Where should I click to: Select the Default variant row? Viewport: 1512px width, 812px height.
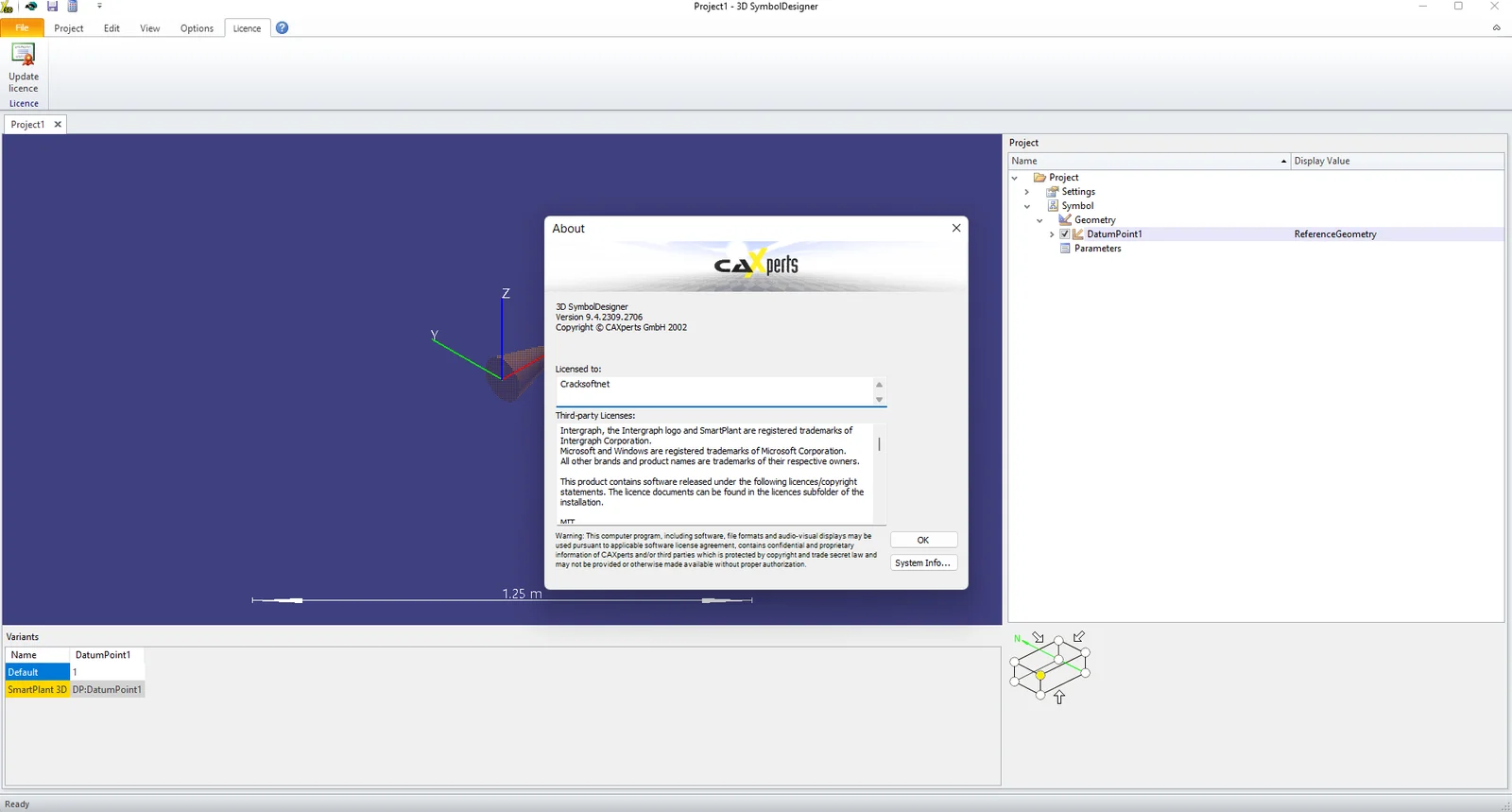(x=38, y=672)
